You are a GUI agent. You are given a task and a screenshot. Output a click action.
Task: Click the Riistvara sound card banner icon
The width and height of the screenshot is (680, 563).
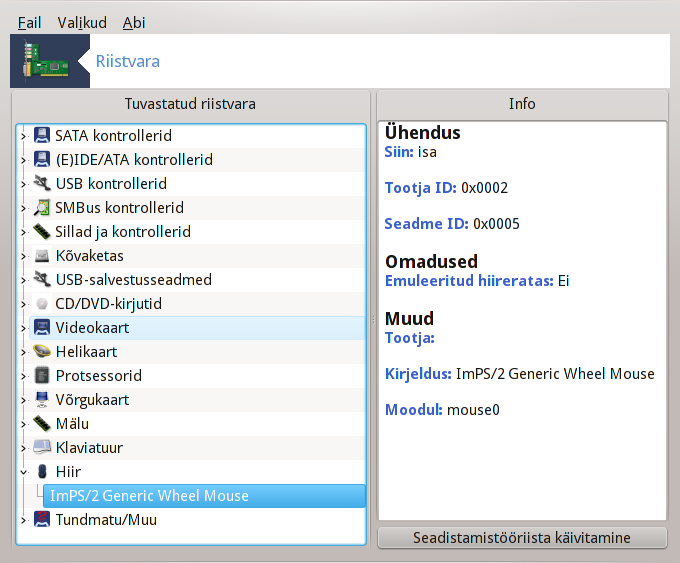(46, 62)
